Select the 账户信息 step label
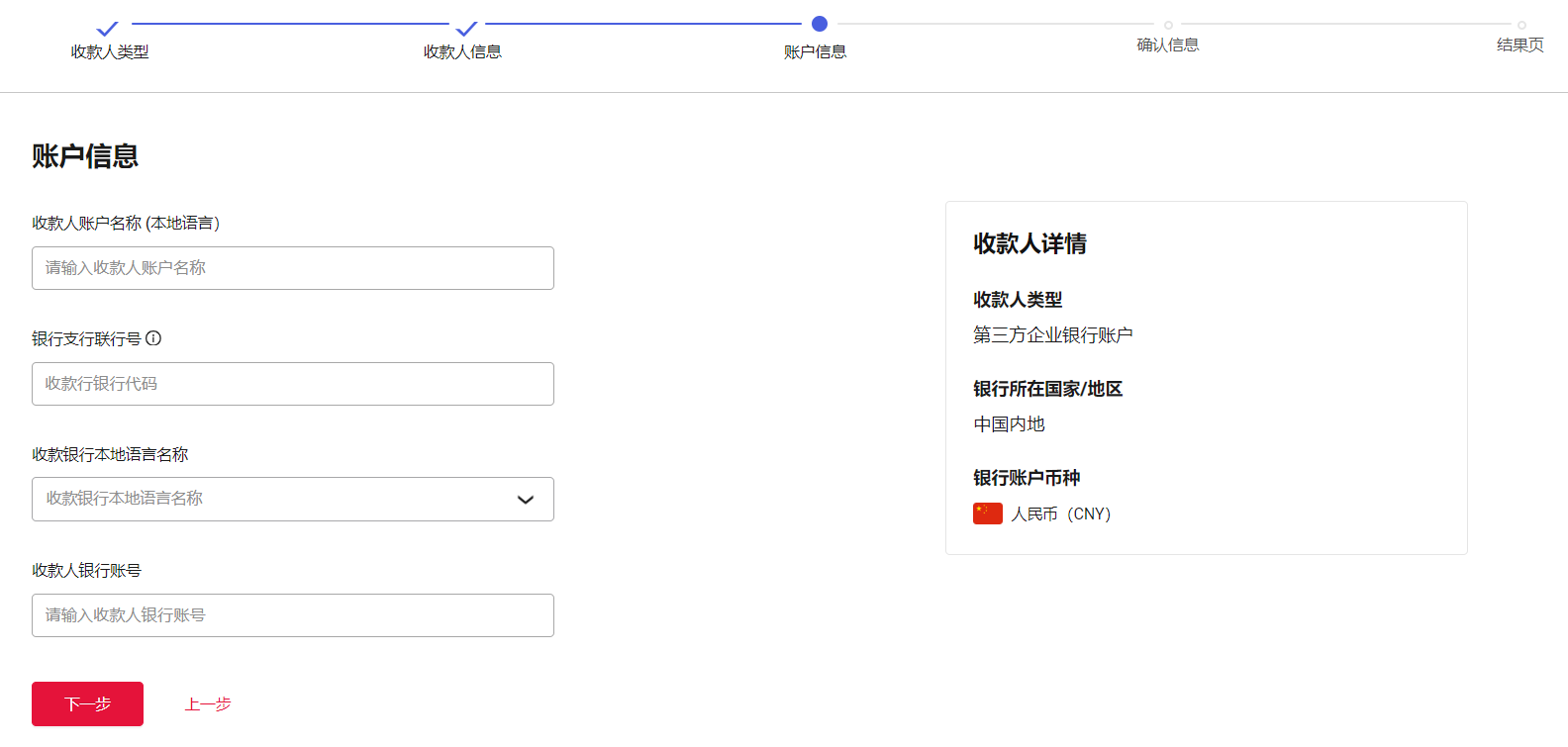The width and height of the screenshot is (1568, 747). click(x=815, y=52)
